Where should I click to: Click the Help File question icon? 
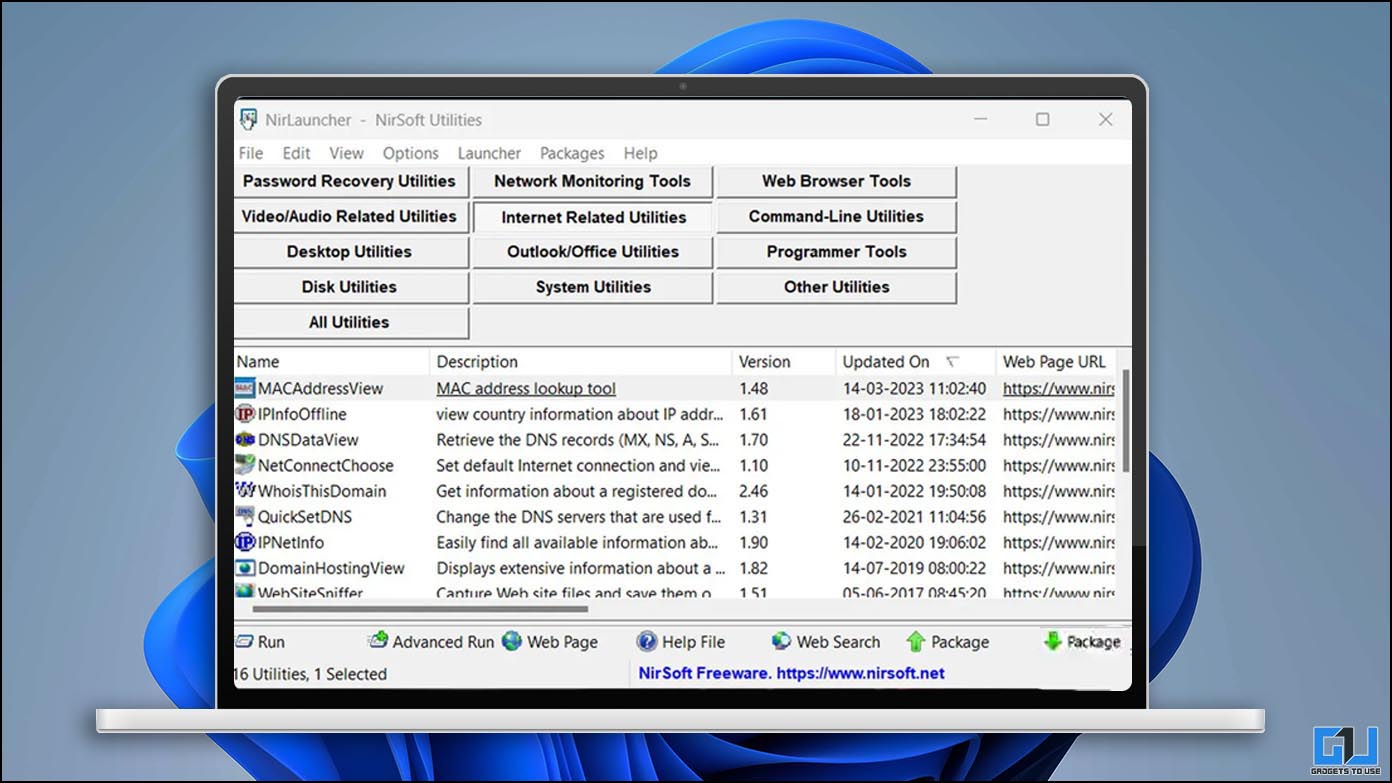[647, 641]
